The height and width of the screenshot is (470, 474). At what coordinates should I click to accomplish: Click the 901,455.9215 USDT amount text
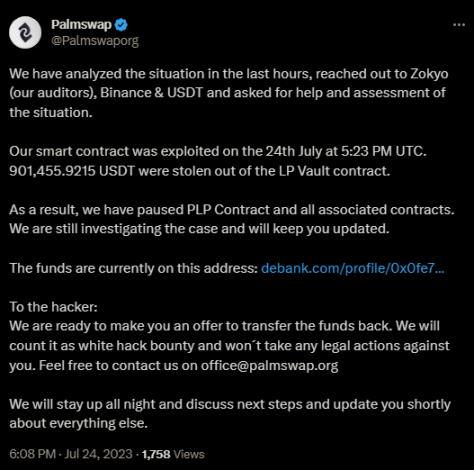pos(72,171)
